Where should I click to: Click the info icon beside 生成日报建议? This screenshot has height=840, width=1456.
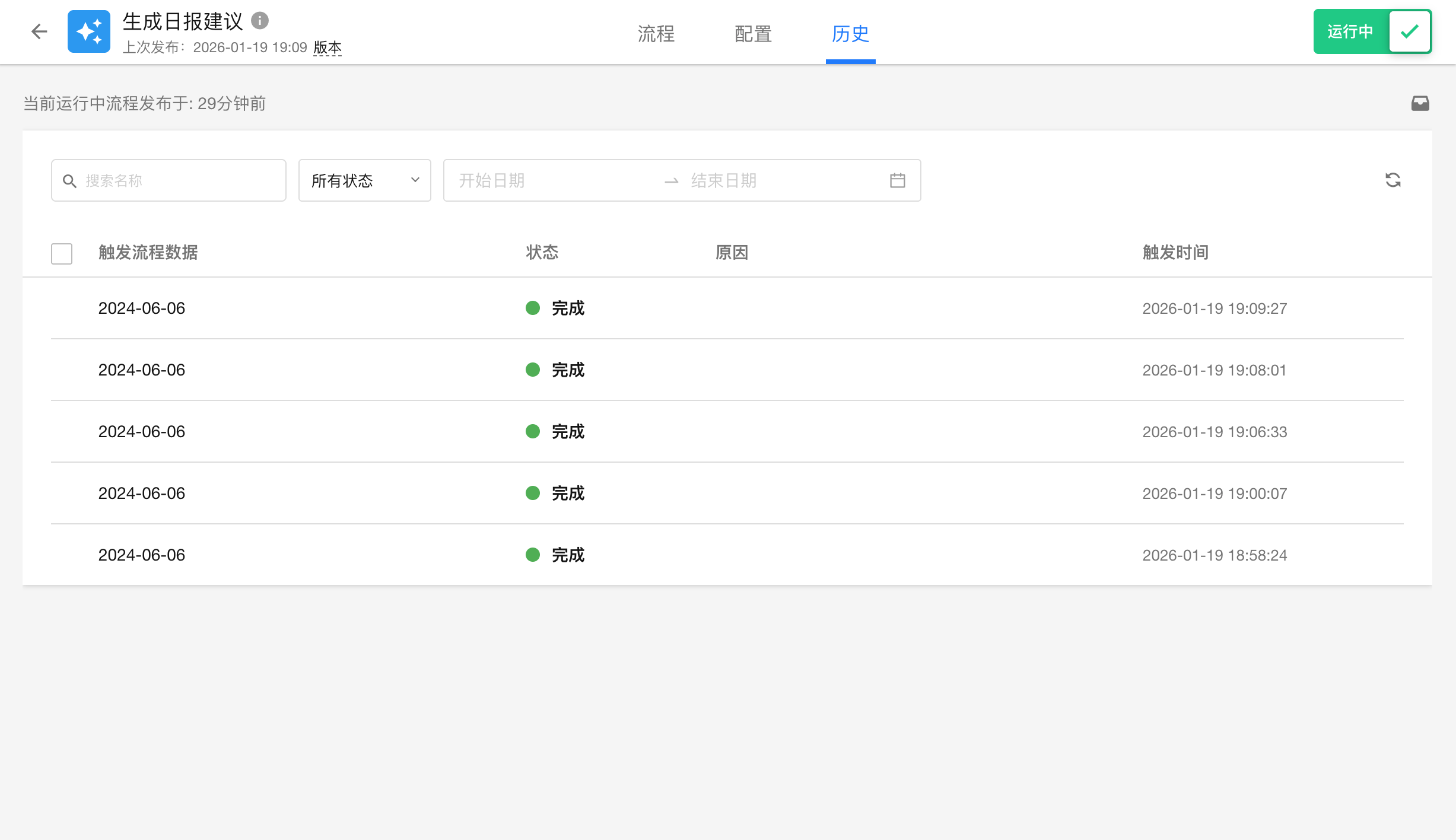[x=260, y=21]
